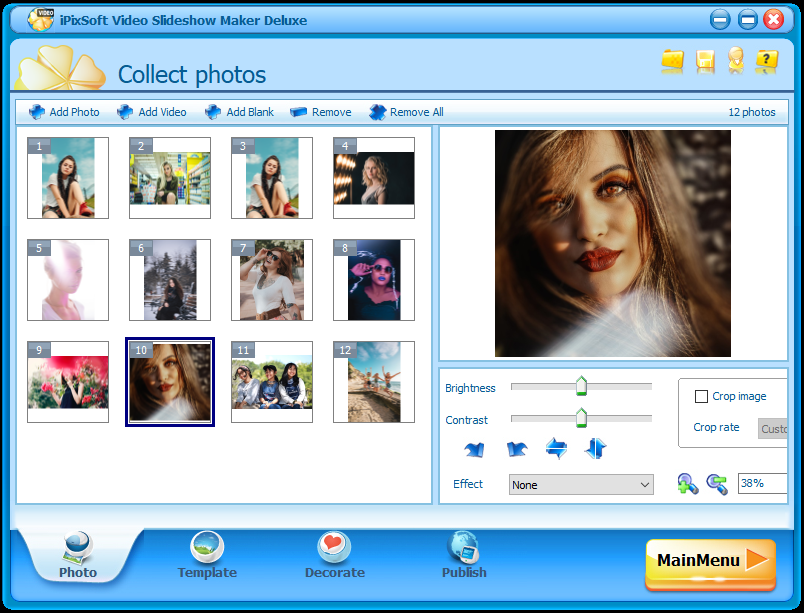This screenshot has height=613, width=804.
Task: Rotate photo left with the first arrow icon
Action: pos(474,449)
